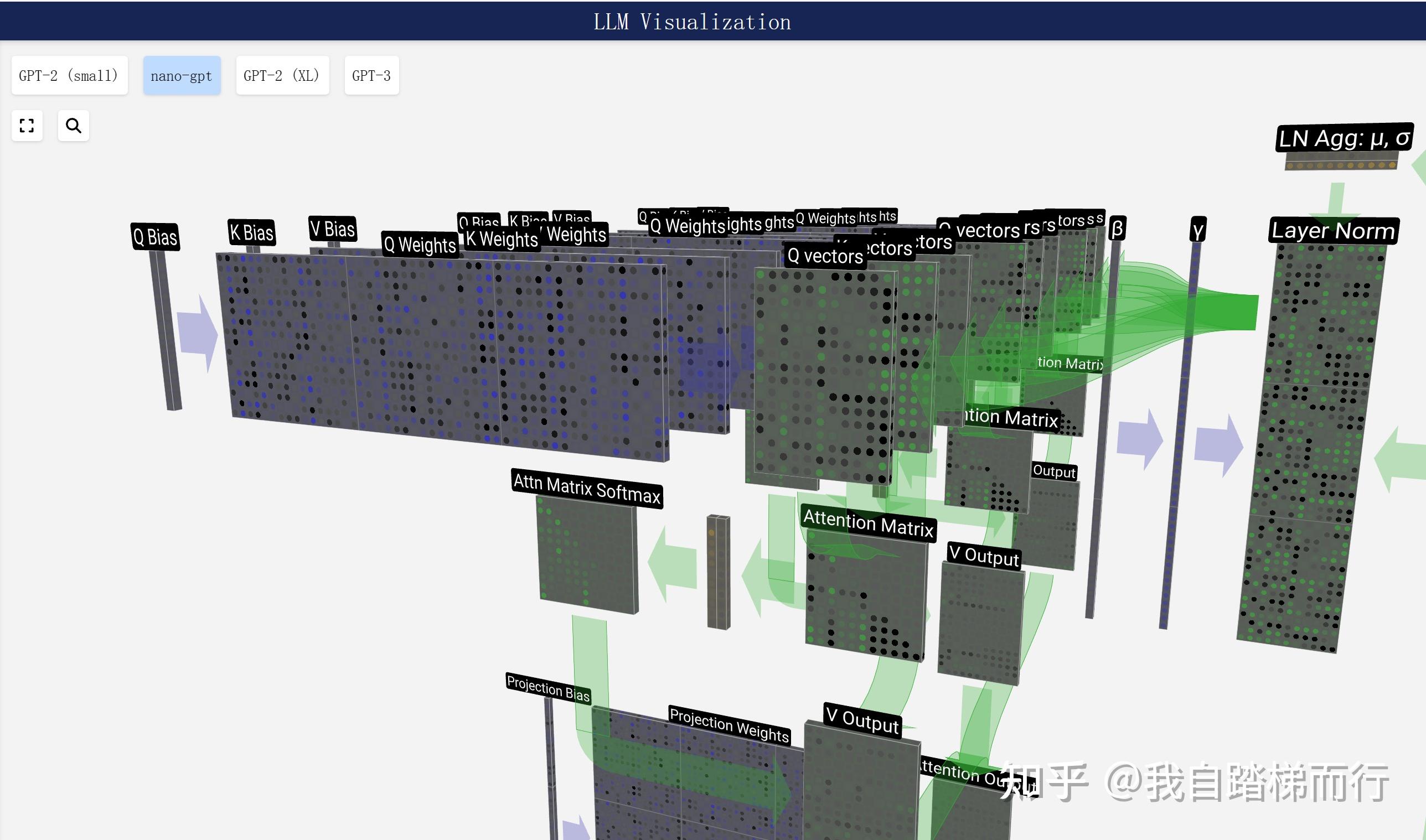This screenshot has height=840, width=1426.
Task: Click the Attn Matrix Softmax block
Action: click(586, 554)
